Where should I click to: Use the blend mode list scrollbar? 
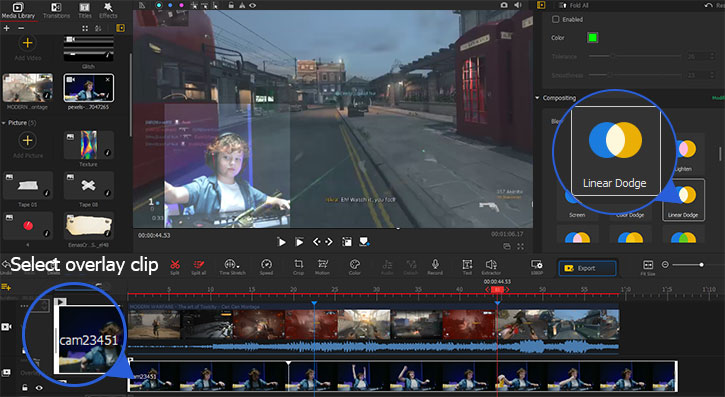(x=720, y=154)
